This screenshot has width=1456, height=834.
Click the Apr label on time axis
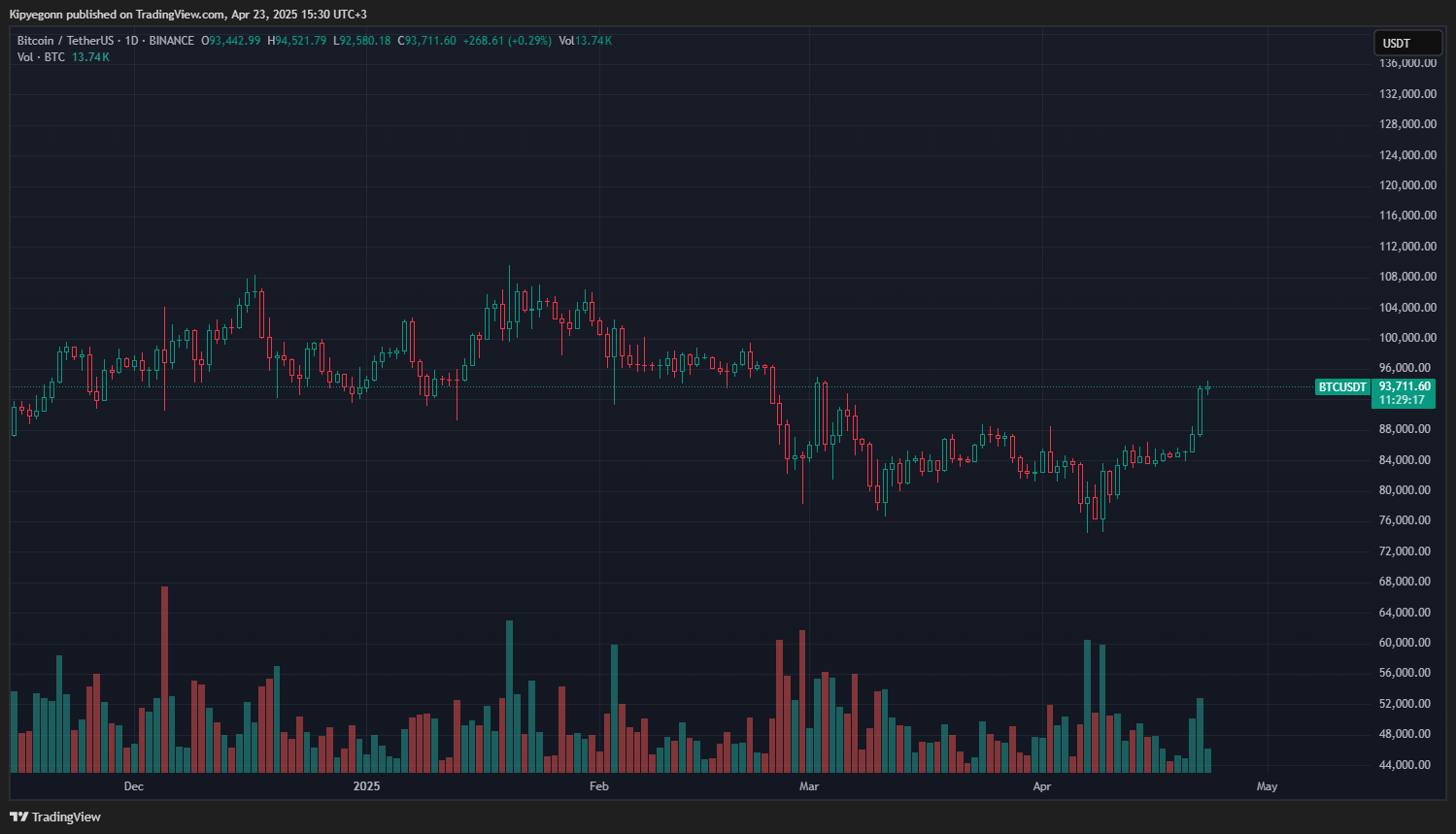(1042, 786)
